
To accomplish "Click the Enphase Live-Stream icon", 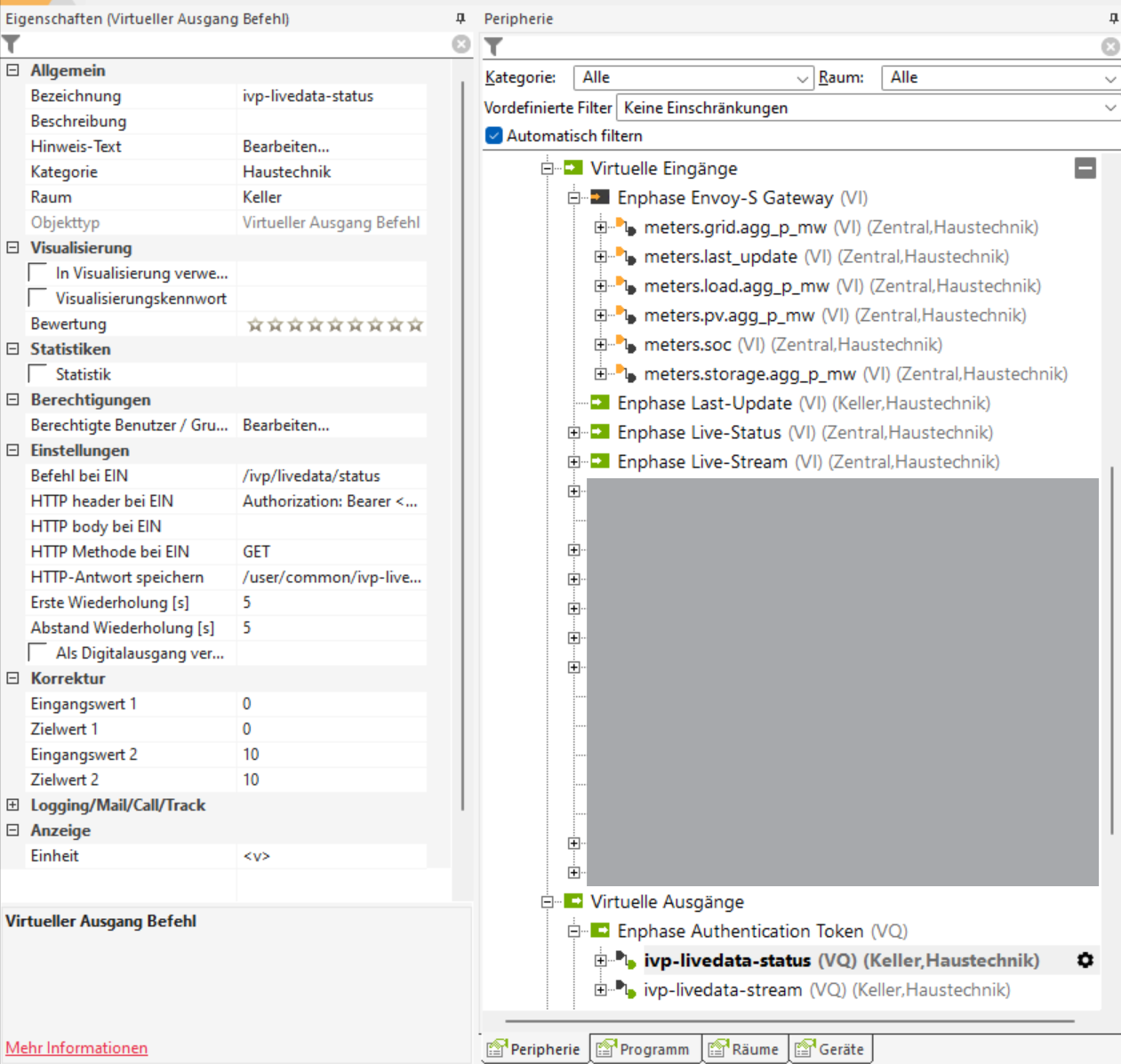I will point(600,461).
